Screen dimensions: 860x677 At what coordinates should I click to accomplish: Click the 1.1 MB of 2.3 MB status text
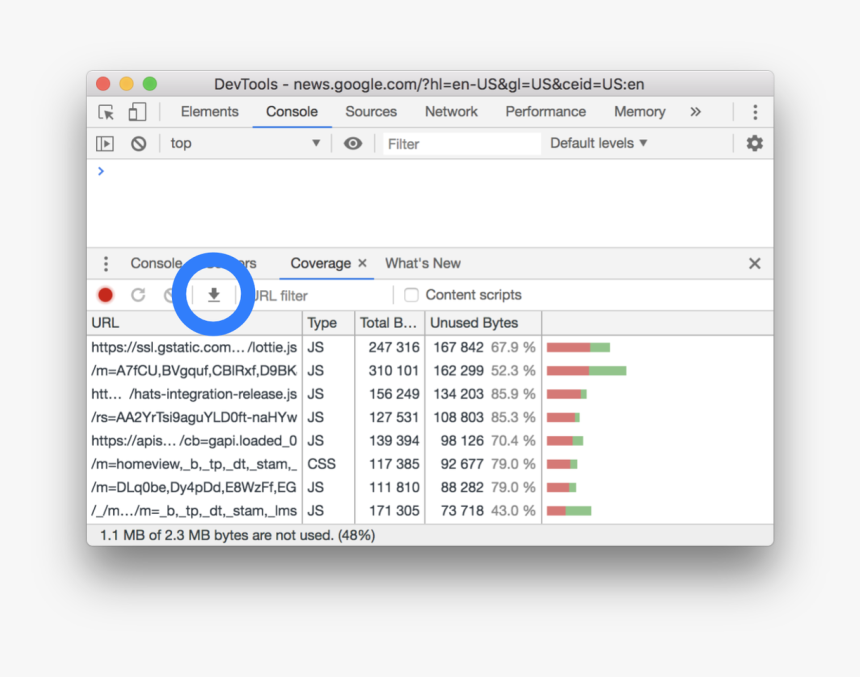(237, 535)
